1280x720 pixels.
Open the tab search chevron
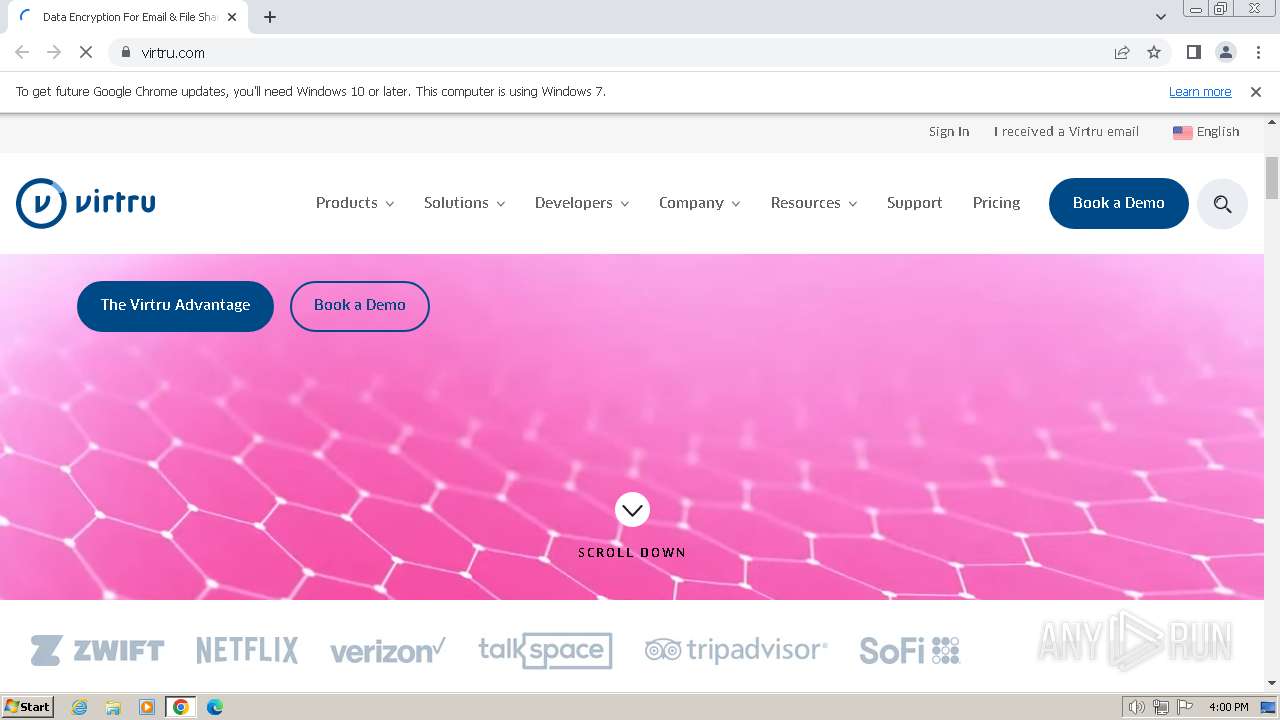click(x=1161, y=17)
